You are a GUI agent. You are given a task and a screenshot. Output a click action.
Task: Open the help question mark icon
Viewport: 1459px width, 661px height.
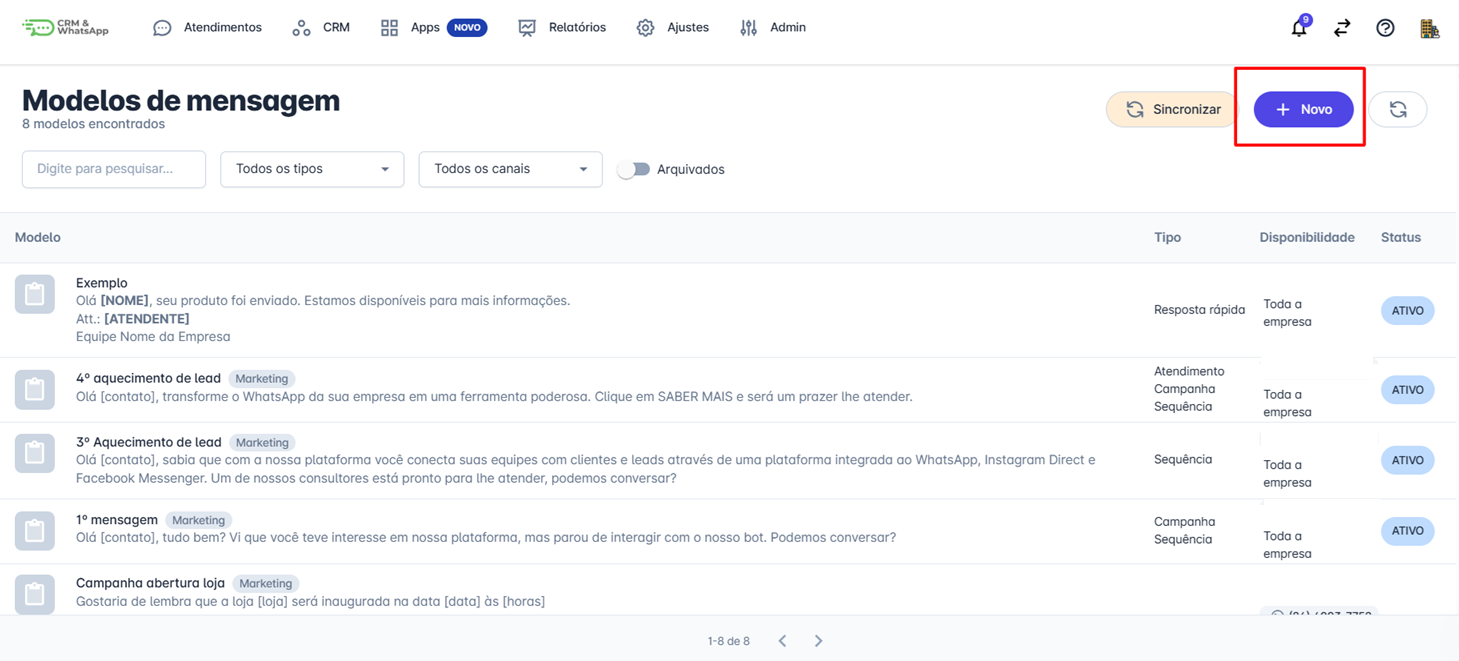coord(1385,28)
